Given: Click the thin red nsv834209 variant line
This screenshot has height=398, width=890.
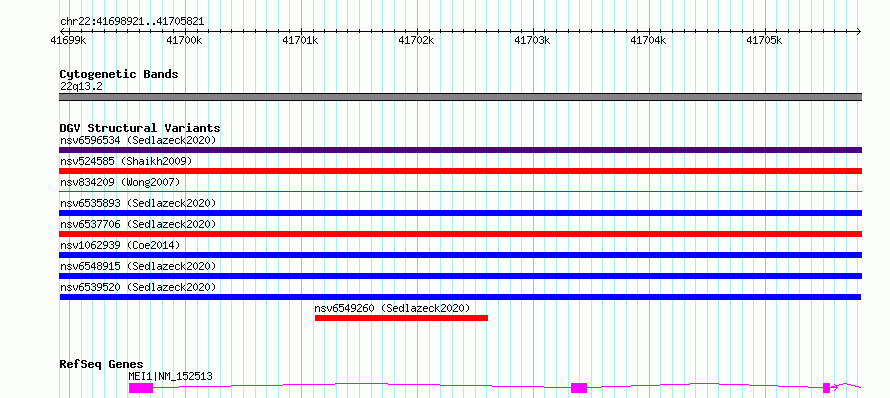Looking at the screenshot, I should pyautogui.click(x=460, y=192).
